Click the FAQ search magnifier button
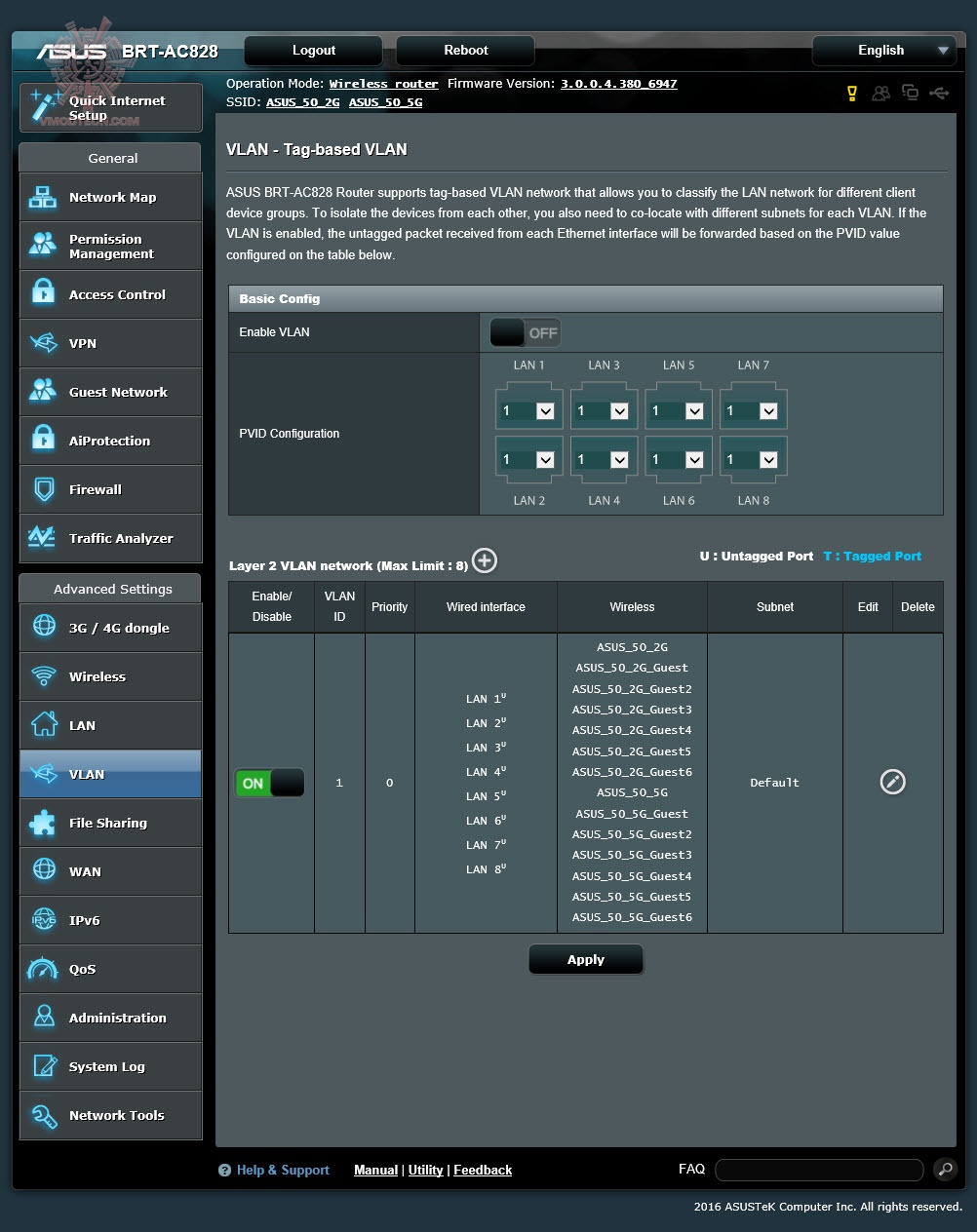Screen dimensions: 977x1232 point(945,1170)
